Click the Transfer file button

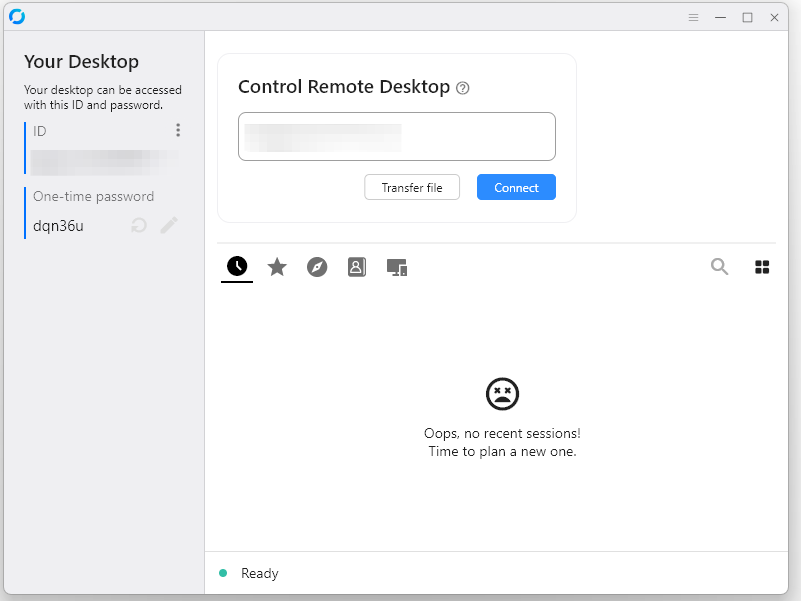pos(411,187)
